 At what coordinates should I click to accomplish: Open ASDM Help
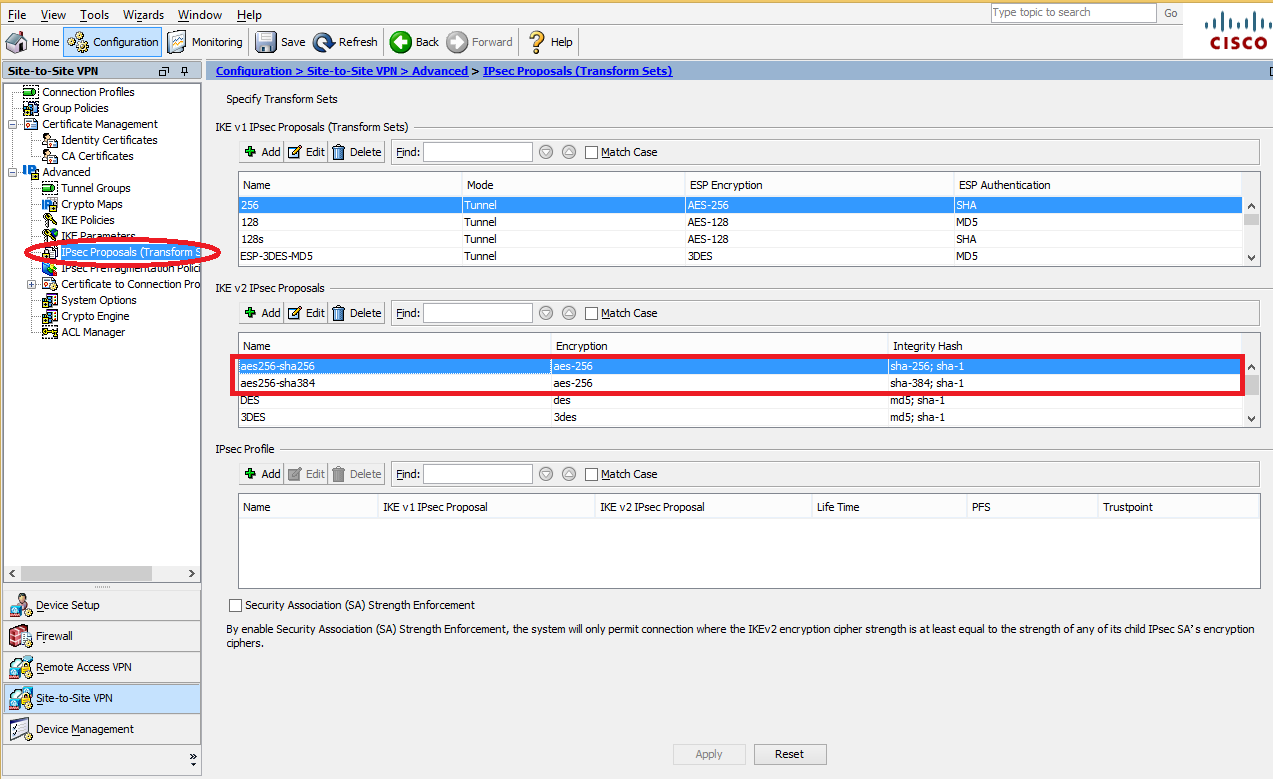point(548,42)
